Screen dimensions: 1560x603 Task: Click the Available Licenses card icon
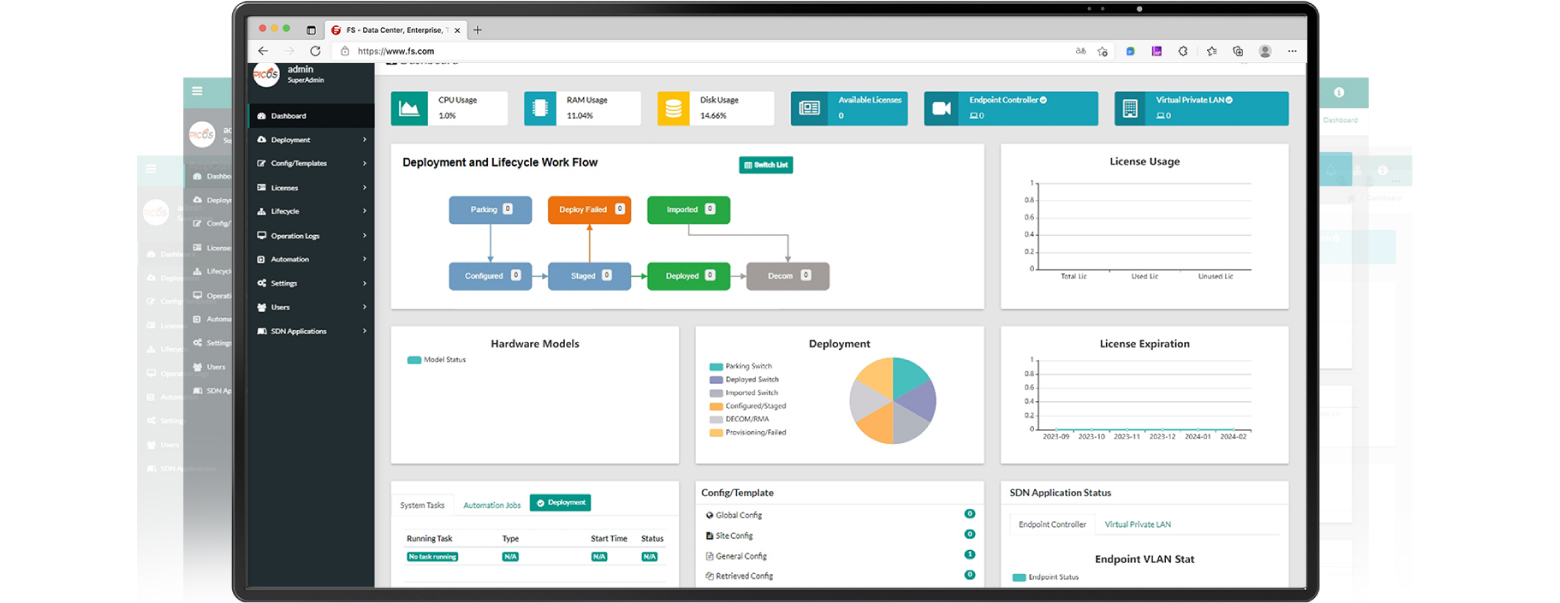tap(809, 109)
